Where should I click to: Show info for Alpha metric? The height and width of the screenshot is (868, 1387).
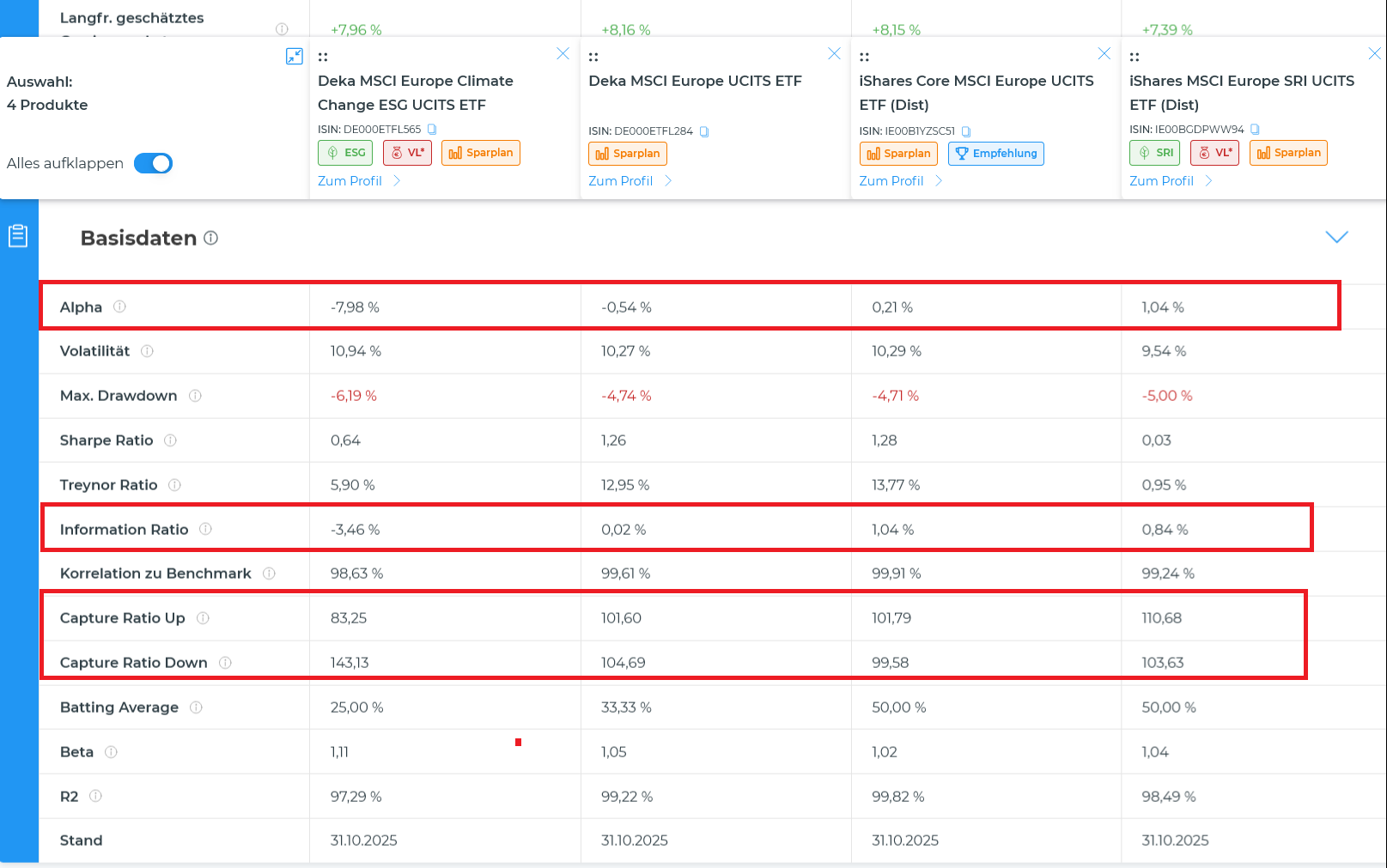tap(119, 307)
